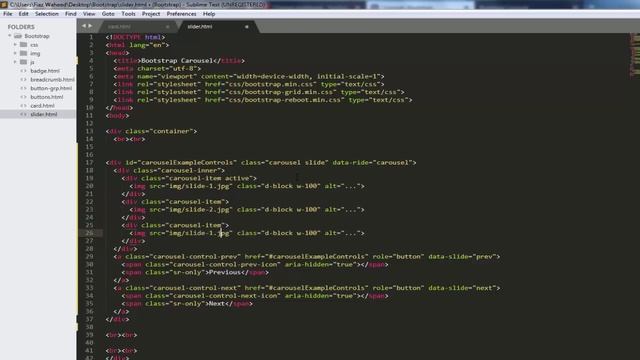Select the css folder icon

[24, 44]
